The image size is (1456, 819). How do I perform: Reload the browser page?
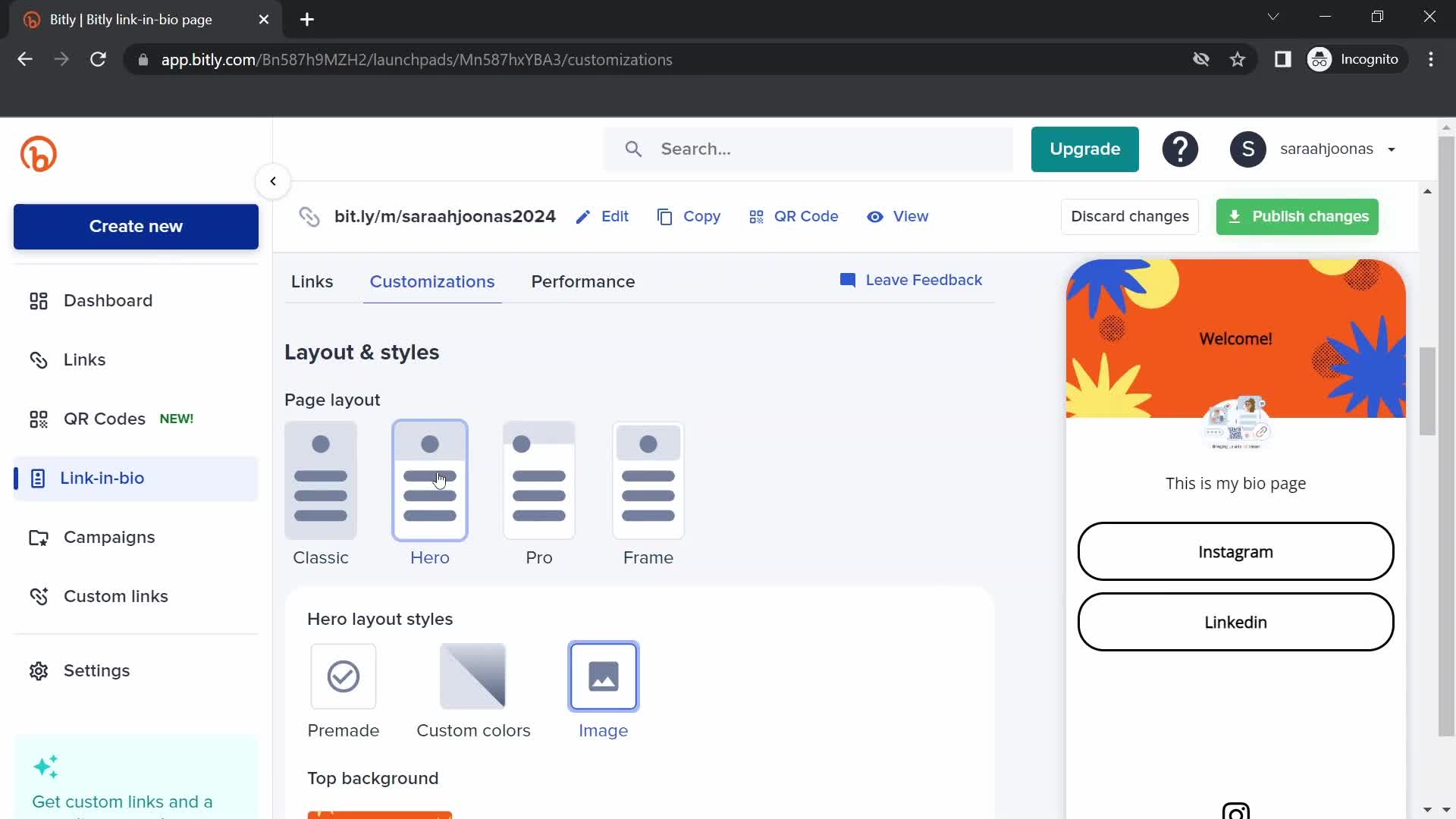point(98,59)
